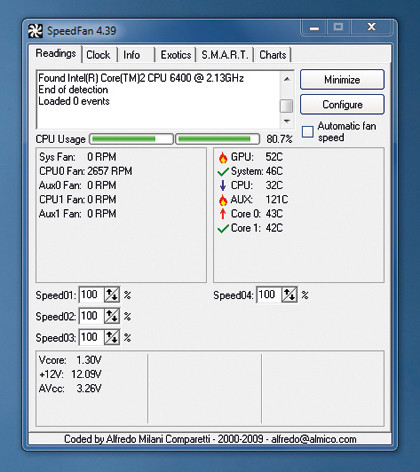Enable the Automatic fan speed checkbox
The width and height of the screenshot is (420, 472).
click(307, 132)
